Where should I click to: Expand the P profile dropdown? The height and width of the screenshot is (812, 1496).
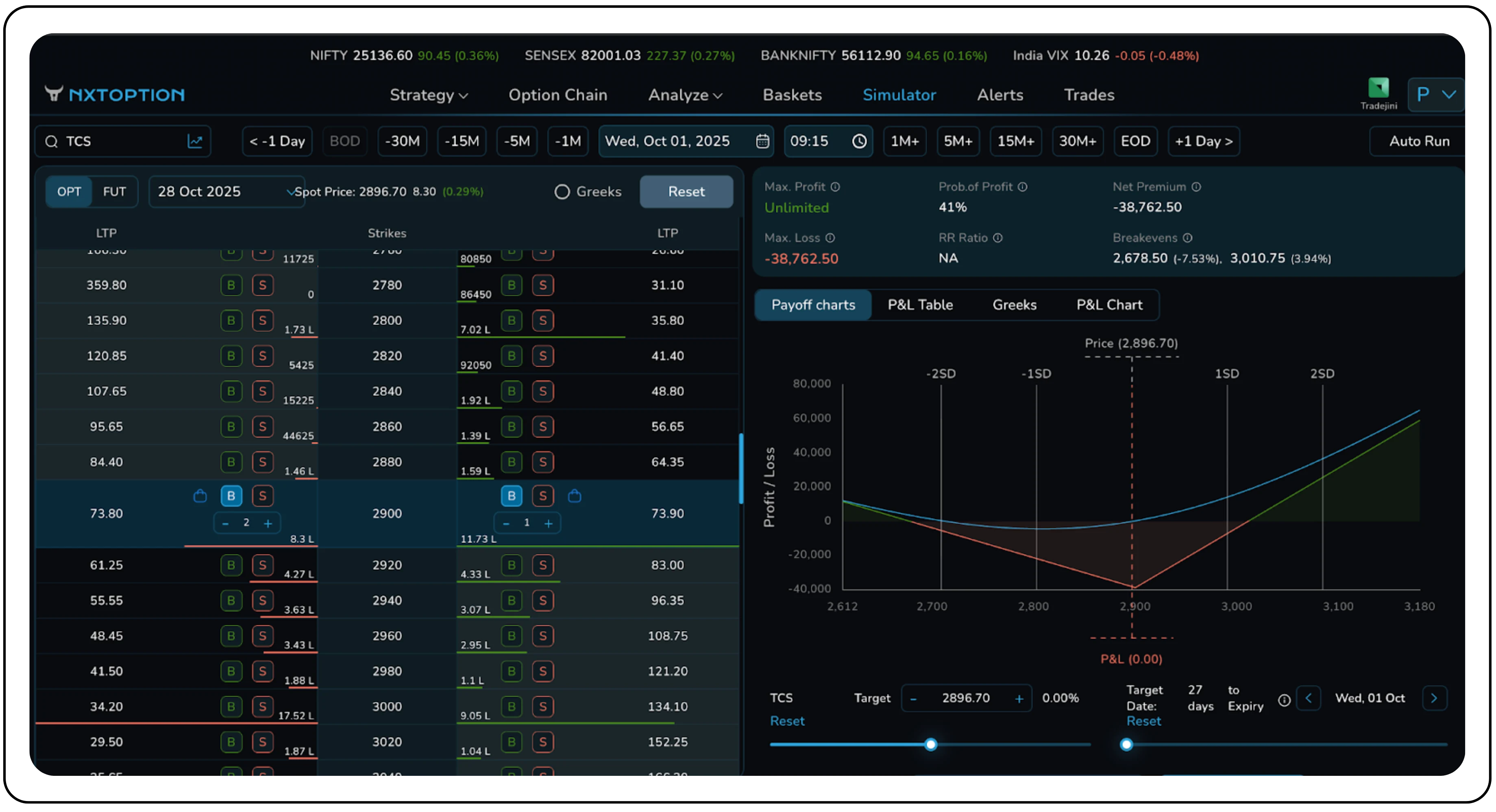click(1435, 94)
